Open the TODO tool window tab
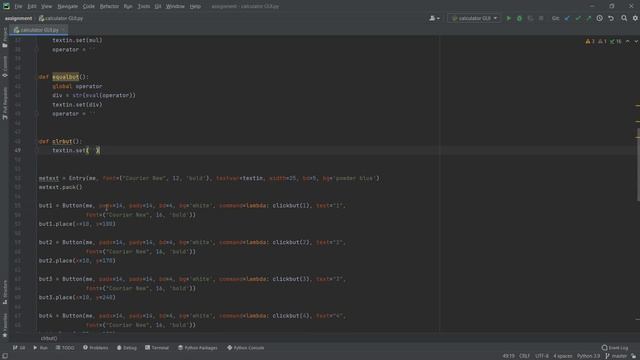The image size is (640, 360). pyautogui.click(x=65, y=348)
